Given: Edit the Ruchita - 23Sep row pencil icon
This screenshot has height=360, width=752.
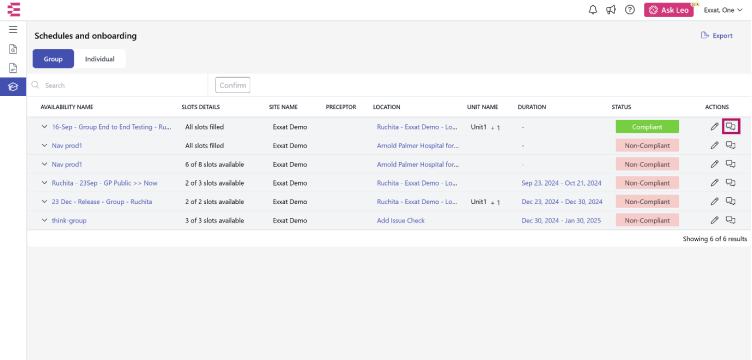Looking at the screenshot, I should pyautogui.click(x=715, y=183).
